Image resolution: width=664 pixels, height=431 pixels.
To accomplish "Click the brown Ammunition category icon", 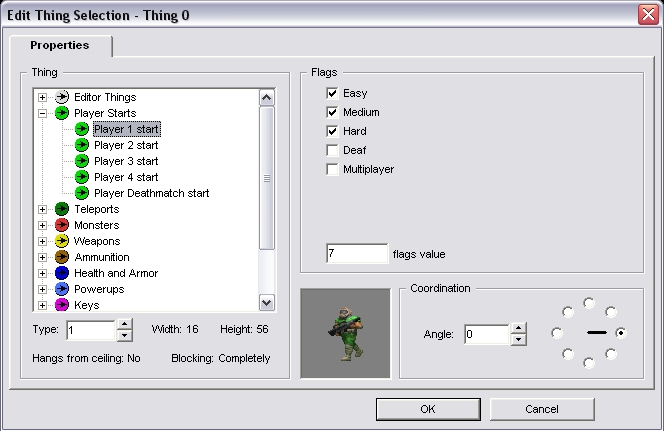I will [x=62, y=257].
